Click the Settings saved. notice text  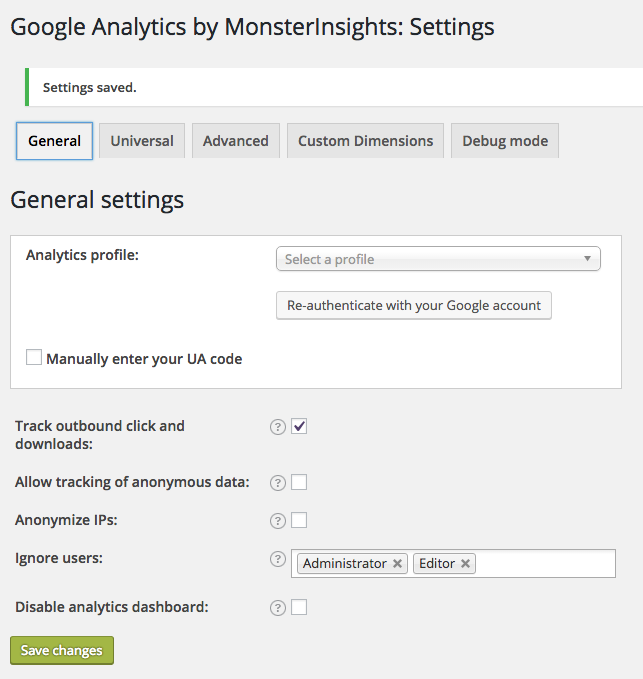(x=90, y=87)
